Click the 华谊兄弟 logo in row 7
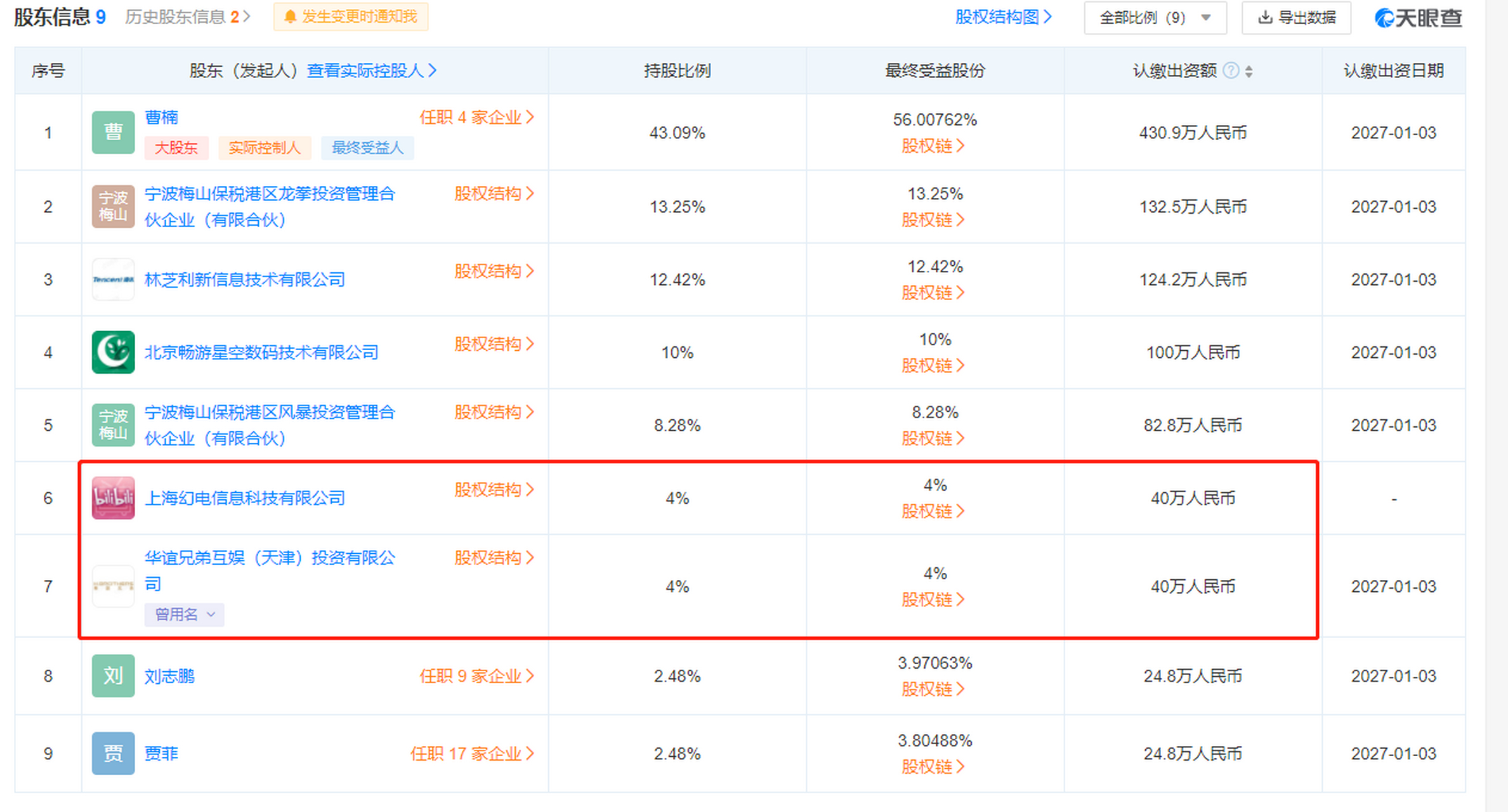1508x812 pixels. (113, 586)
